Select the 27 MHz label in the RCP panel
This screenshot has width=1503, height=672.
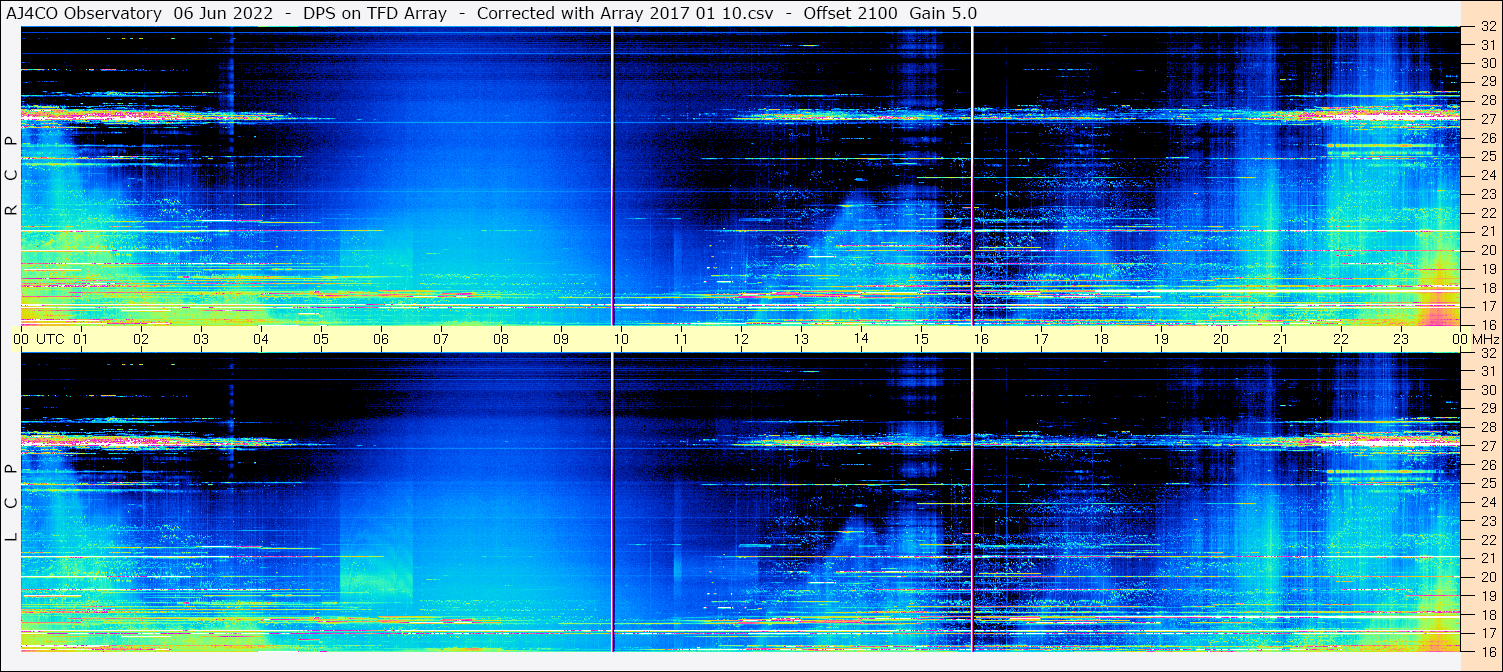[1487, 119]
